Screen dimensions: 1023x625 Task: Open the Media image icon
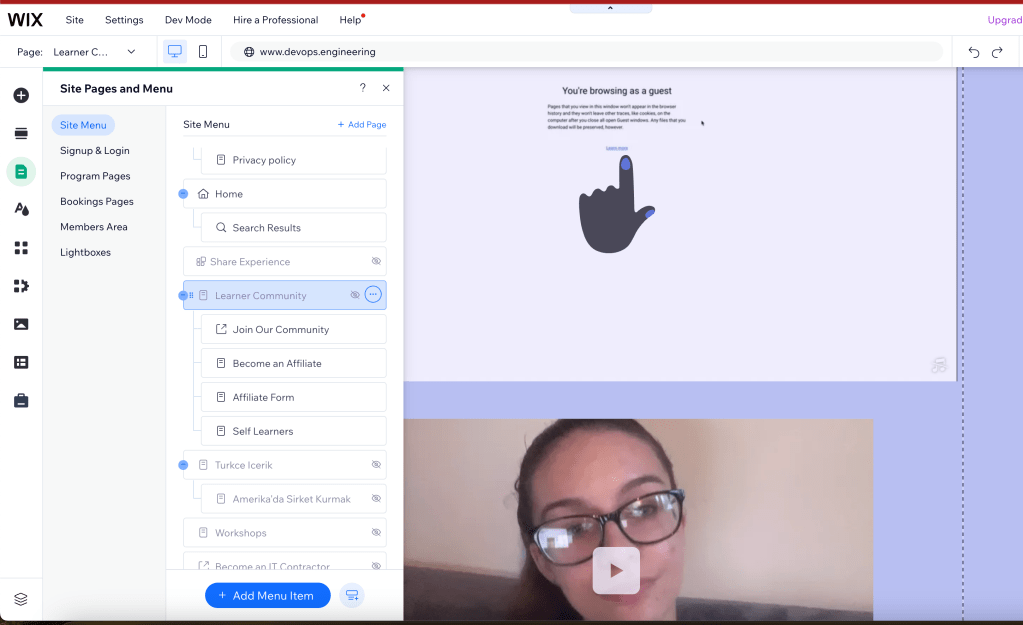tap(21, 324)
